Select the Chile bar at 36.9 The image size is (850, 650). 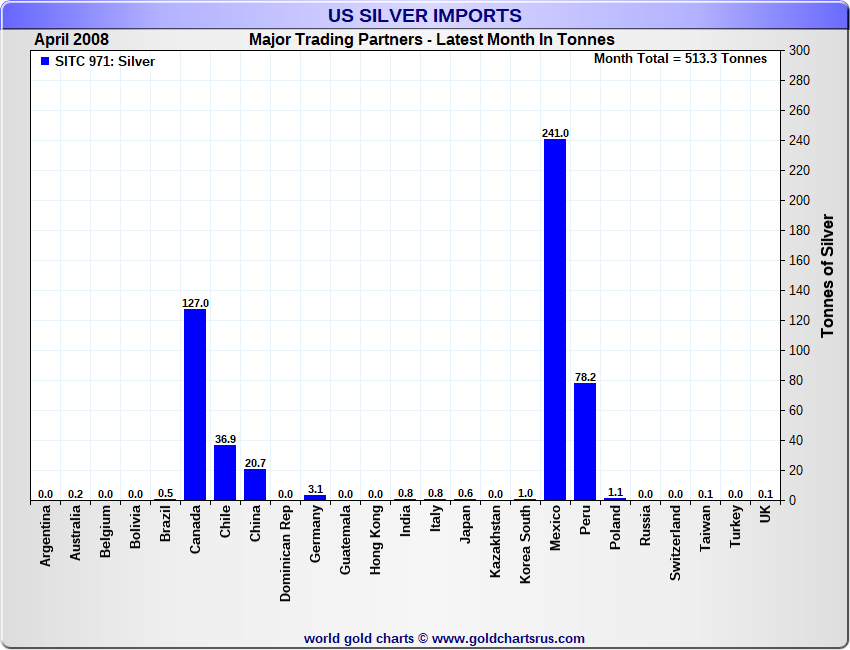pos(225,472)
